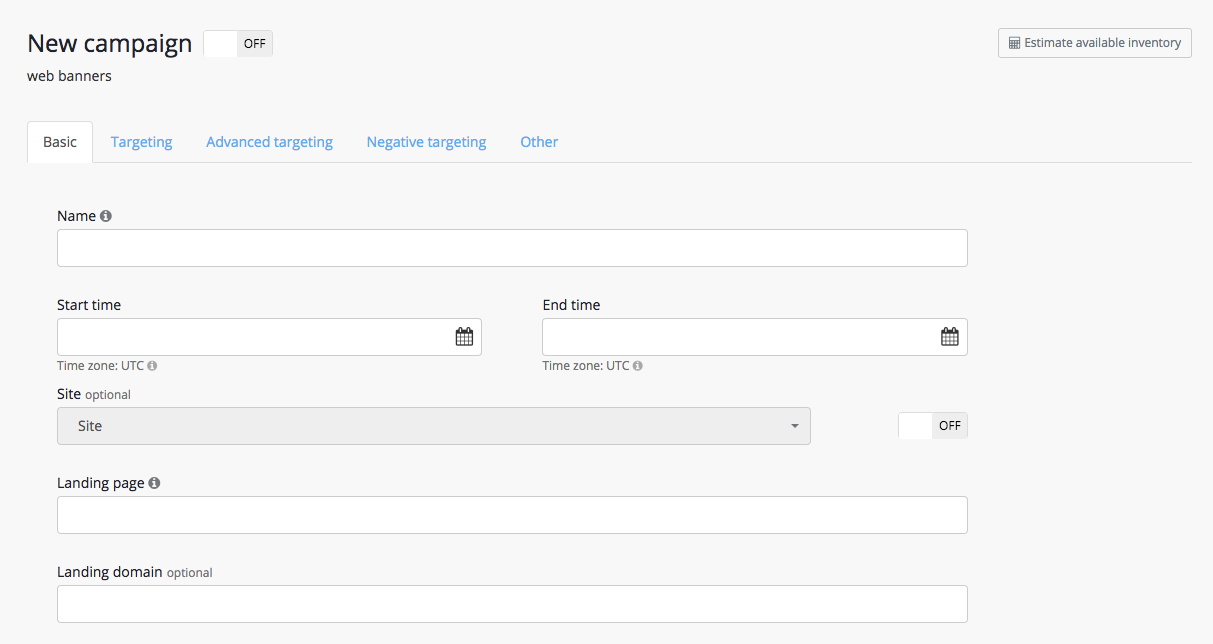
Task: Focus the Landing page input box
Action: tap(512, 515)
